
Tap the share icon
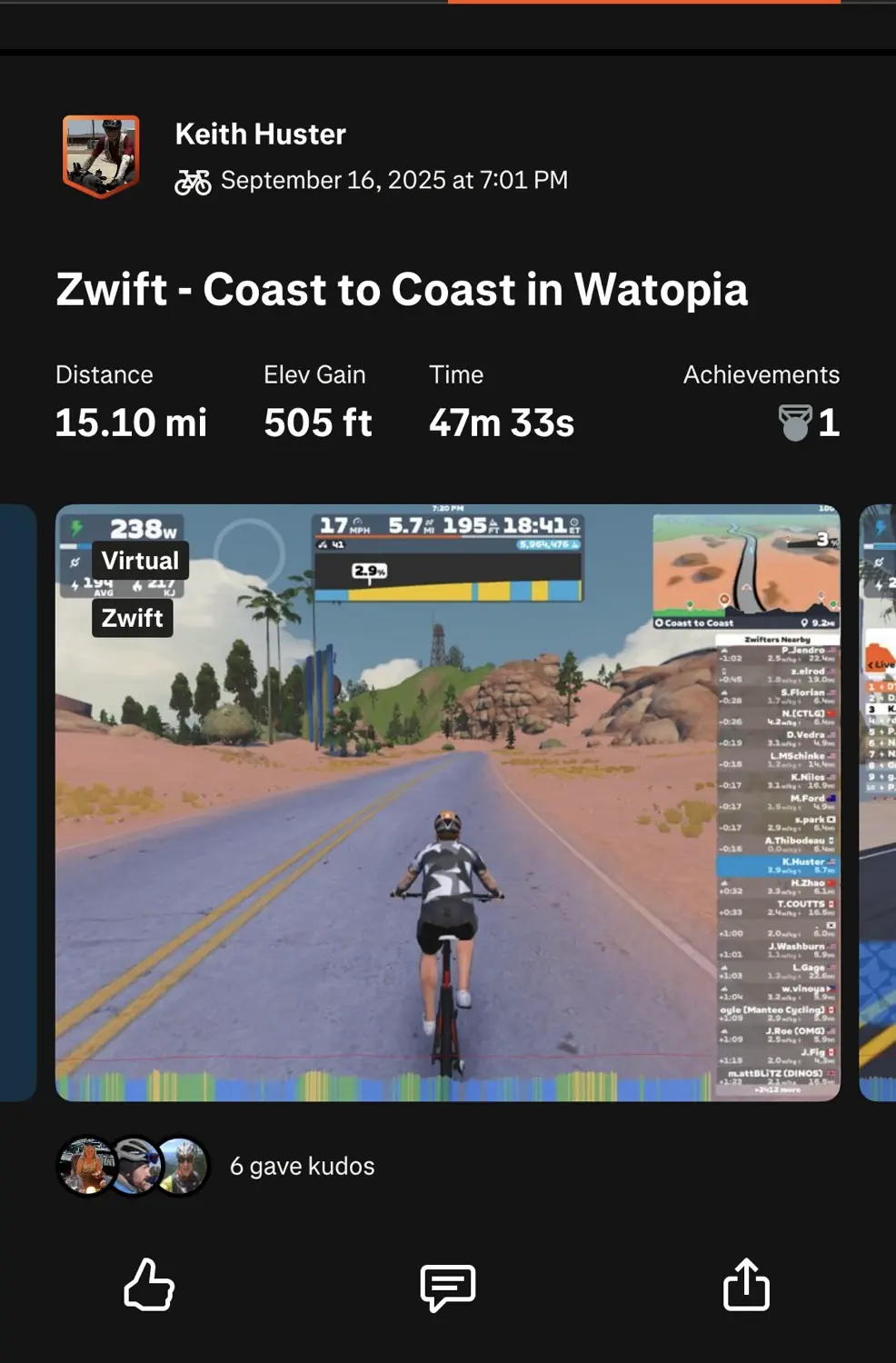pos(746,1284)
